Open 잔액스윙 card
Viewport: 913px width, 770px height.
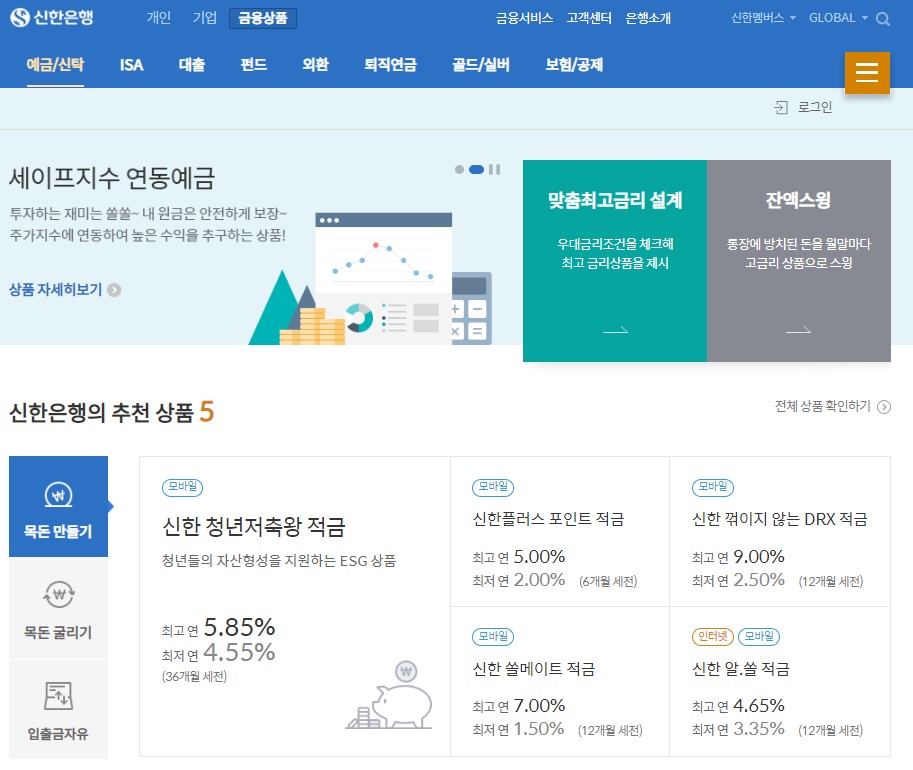[x=799, y=261]
